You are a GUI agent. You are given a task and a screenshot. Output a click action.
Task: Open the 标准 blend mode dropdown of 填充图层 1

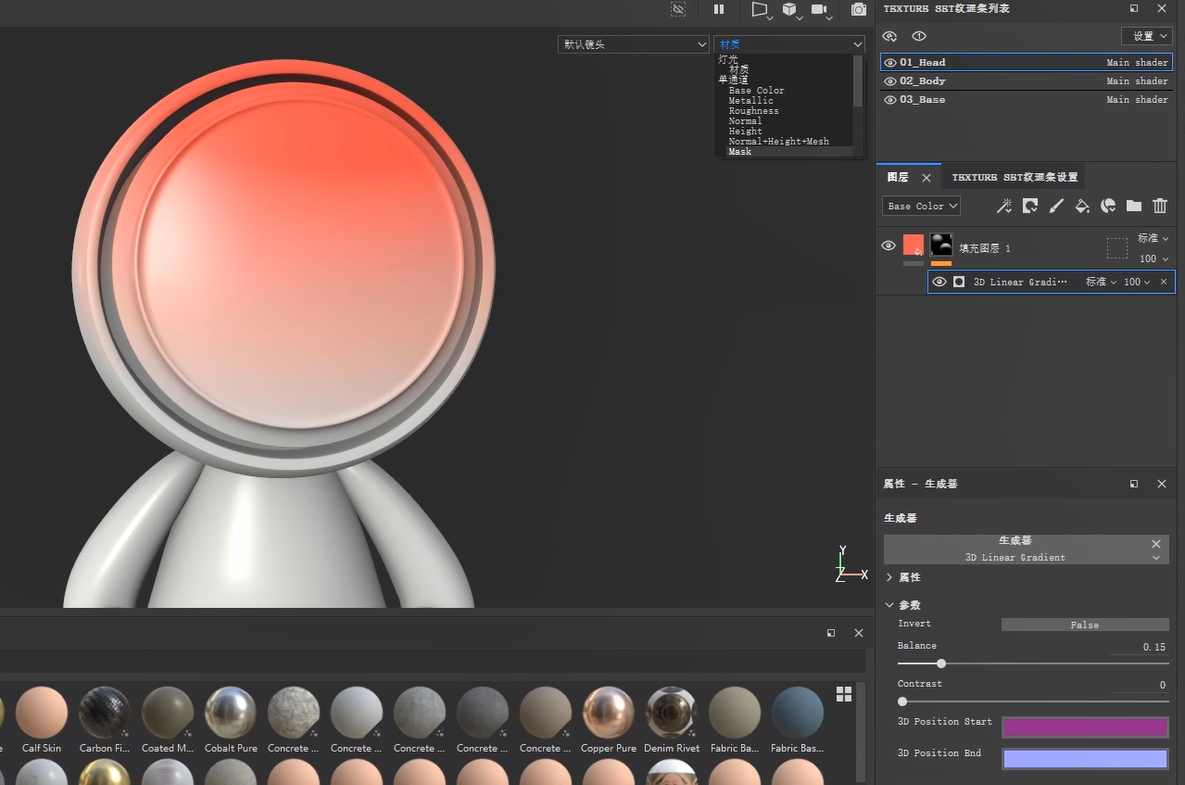click(1153, 238)
